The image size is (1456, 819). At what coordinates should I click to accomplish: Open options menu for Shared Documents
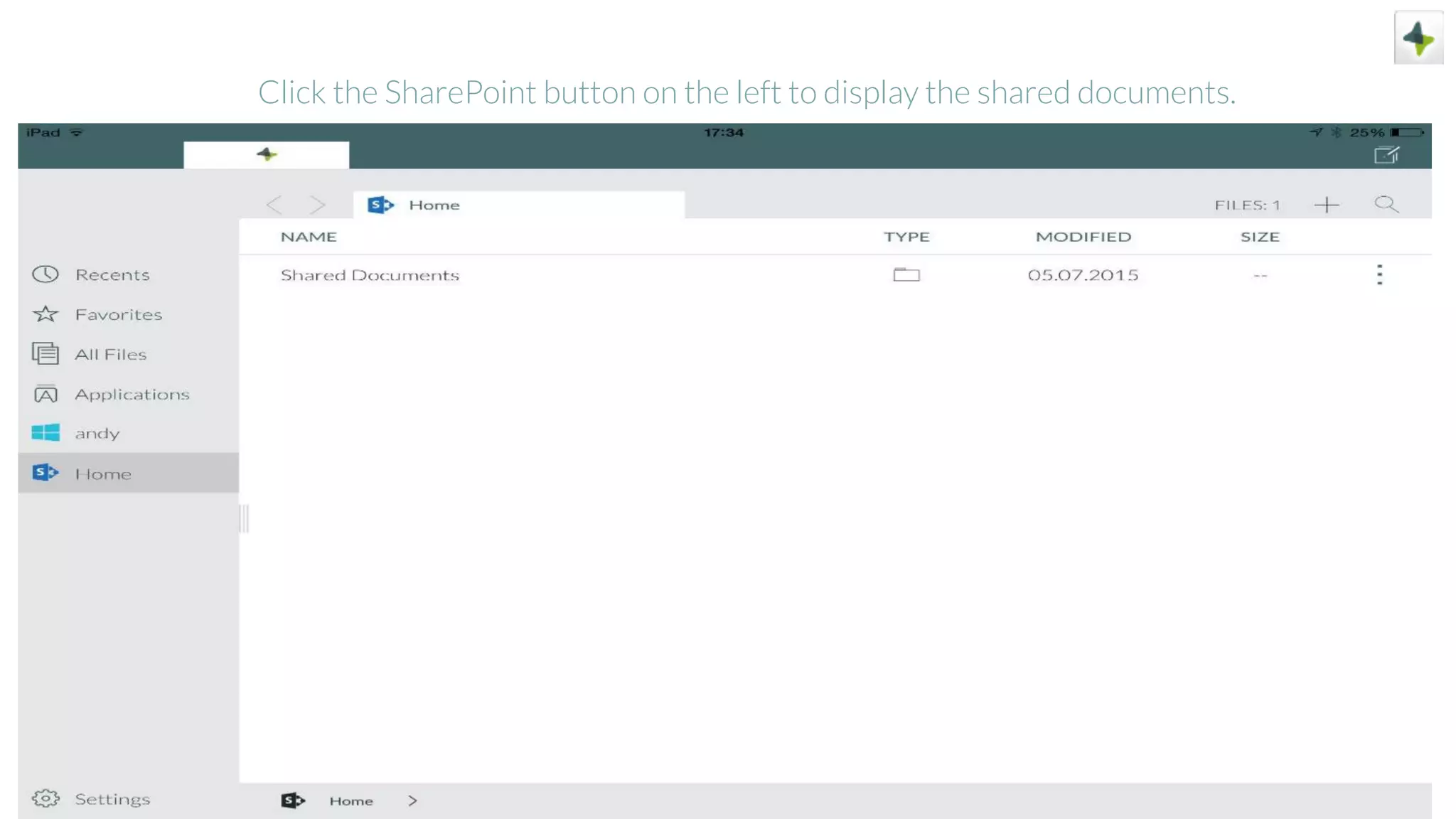pos(1379,274)
